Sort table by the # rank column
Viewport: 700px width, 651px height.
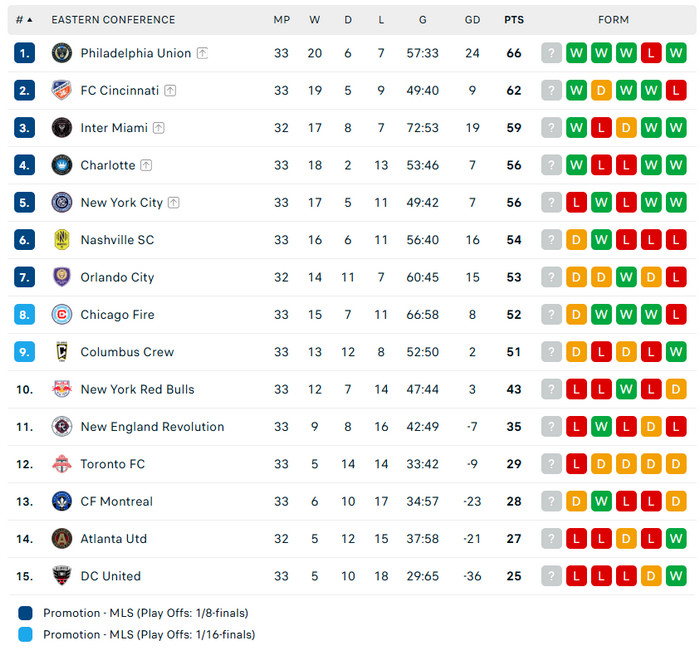point(24,20)
